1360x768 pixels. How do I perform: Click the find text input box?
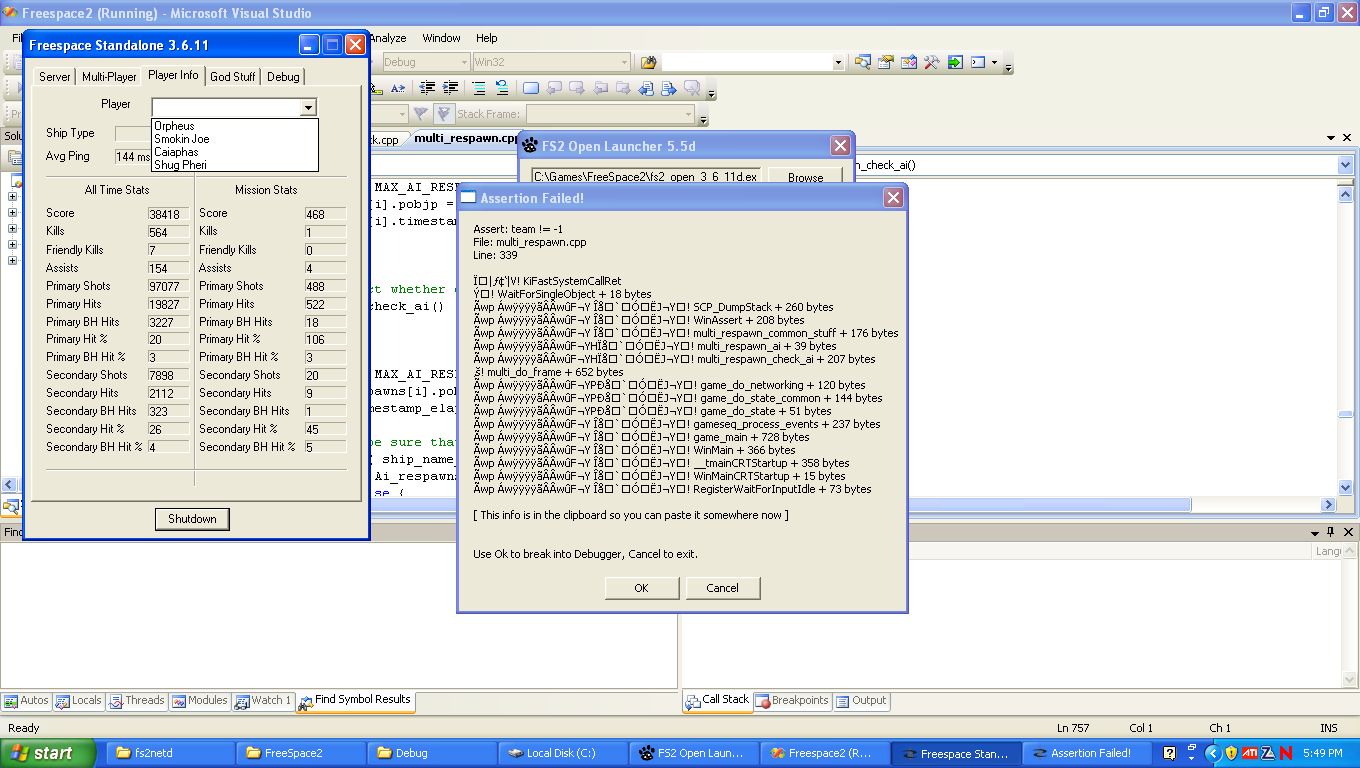(x=748, y=62)
